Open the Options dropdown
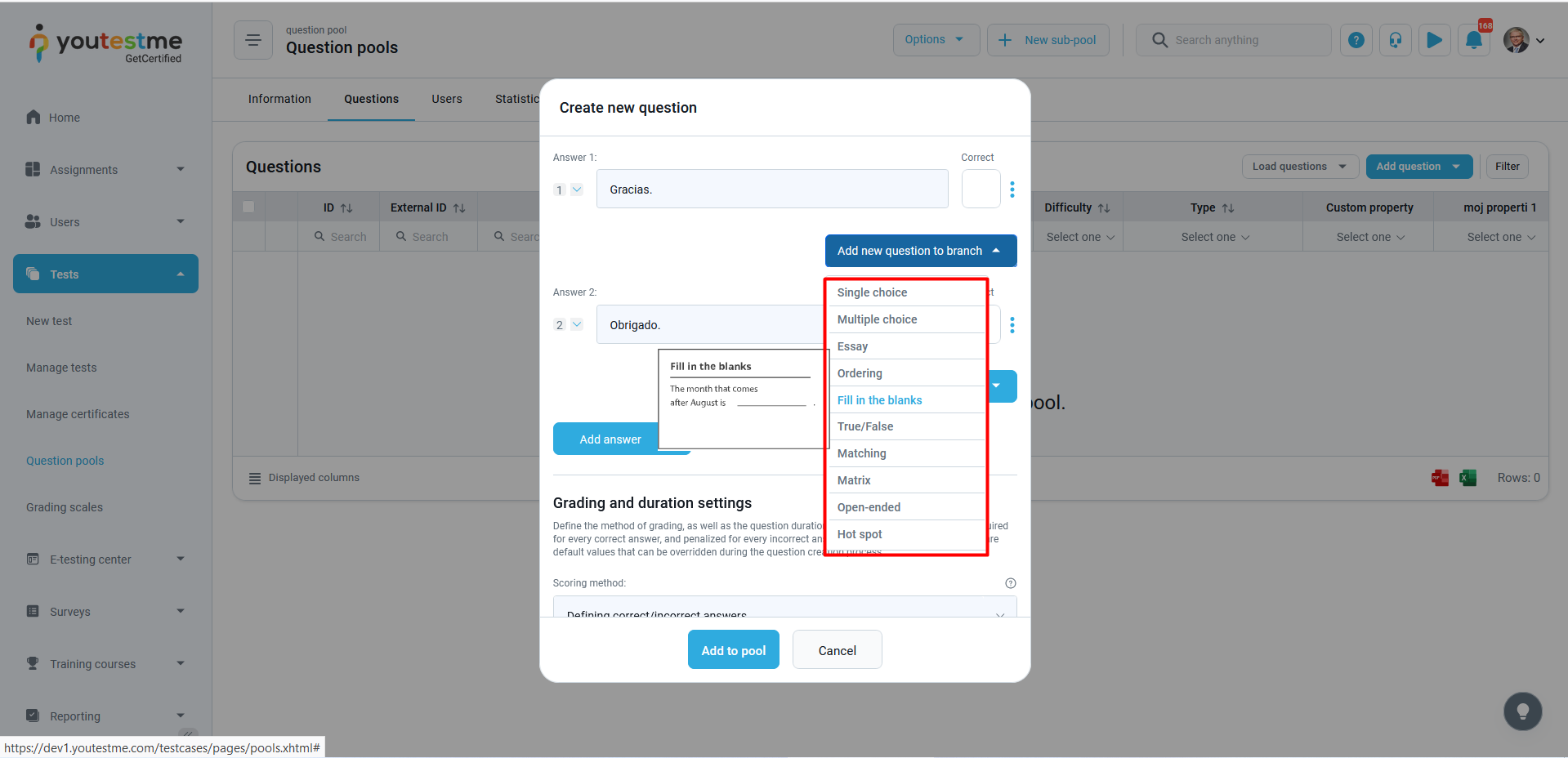Viewport: 1568px width, 758px height. (936, 40)
